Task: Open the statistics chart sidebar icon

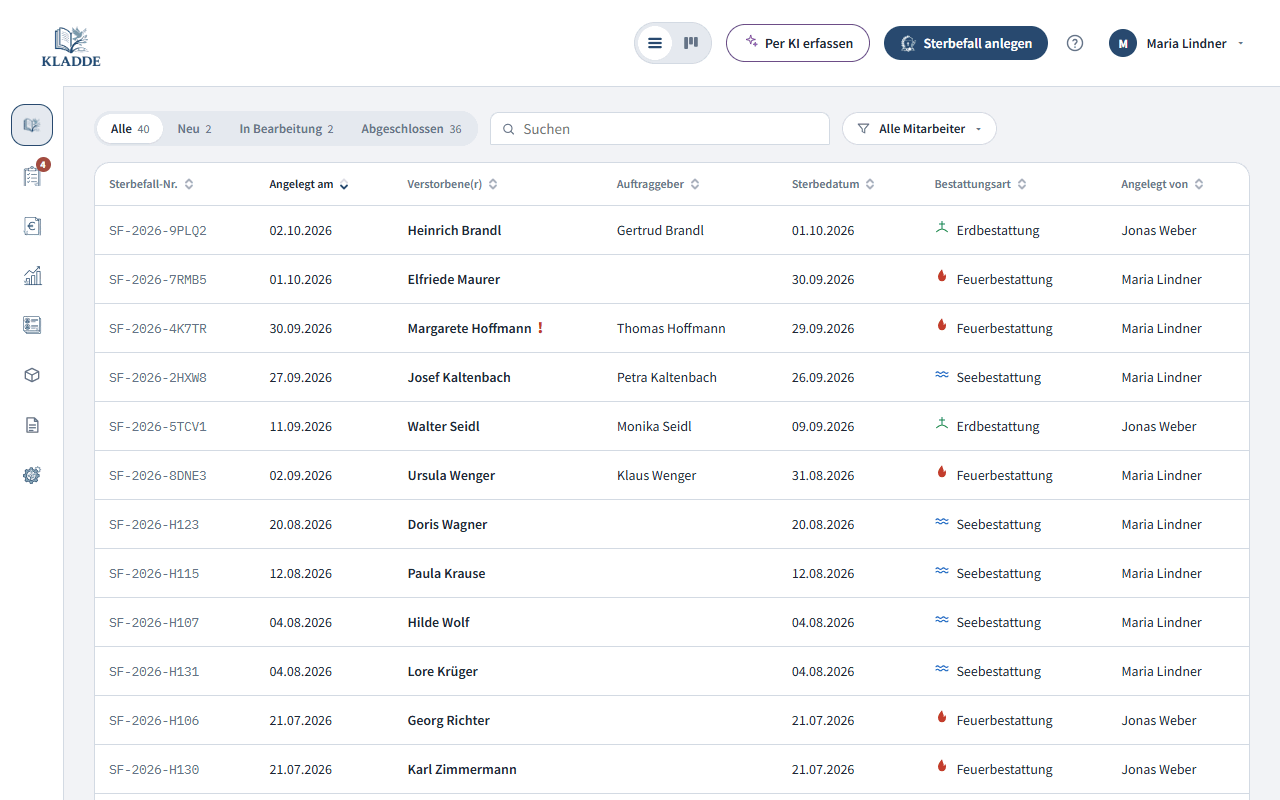Action: pos(32,276)
